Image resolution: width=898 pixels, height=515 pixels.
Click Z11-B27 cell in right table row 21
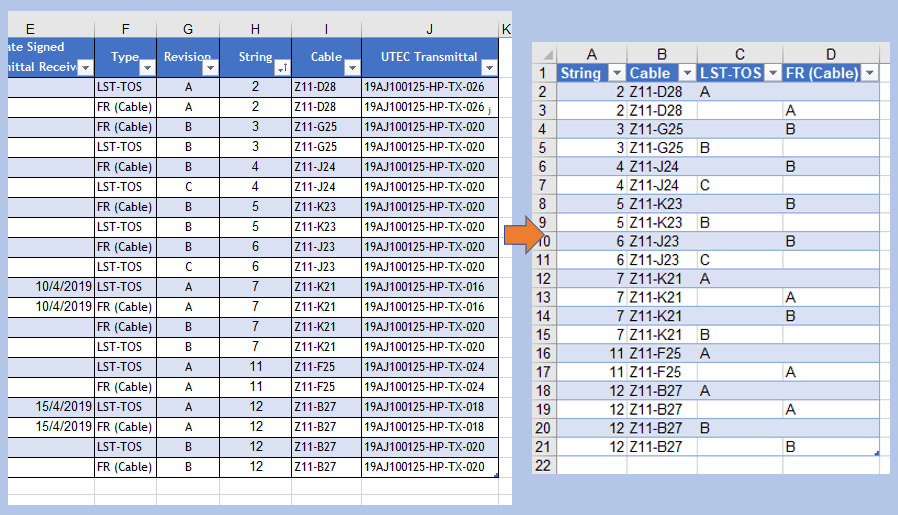[x=661, y=447]
